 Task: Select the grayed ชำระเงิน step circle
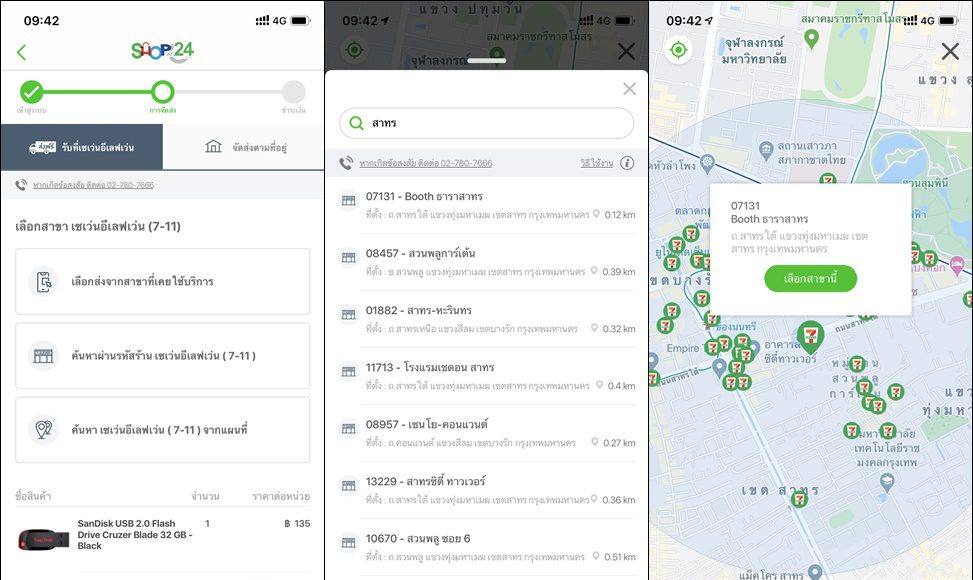point(293,93)
